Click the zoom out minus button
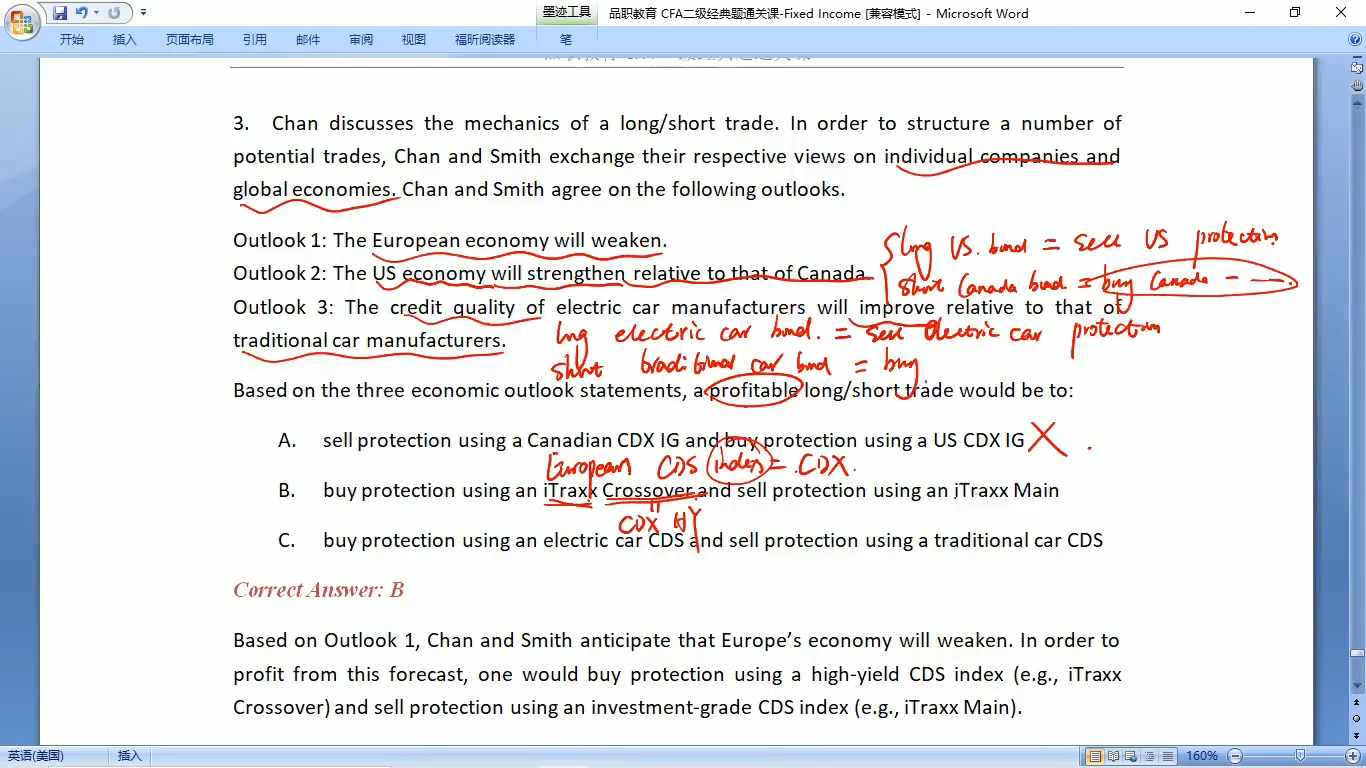The height and width of the screenshot is (768, 1366). [1235, 756]
